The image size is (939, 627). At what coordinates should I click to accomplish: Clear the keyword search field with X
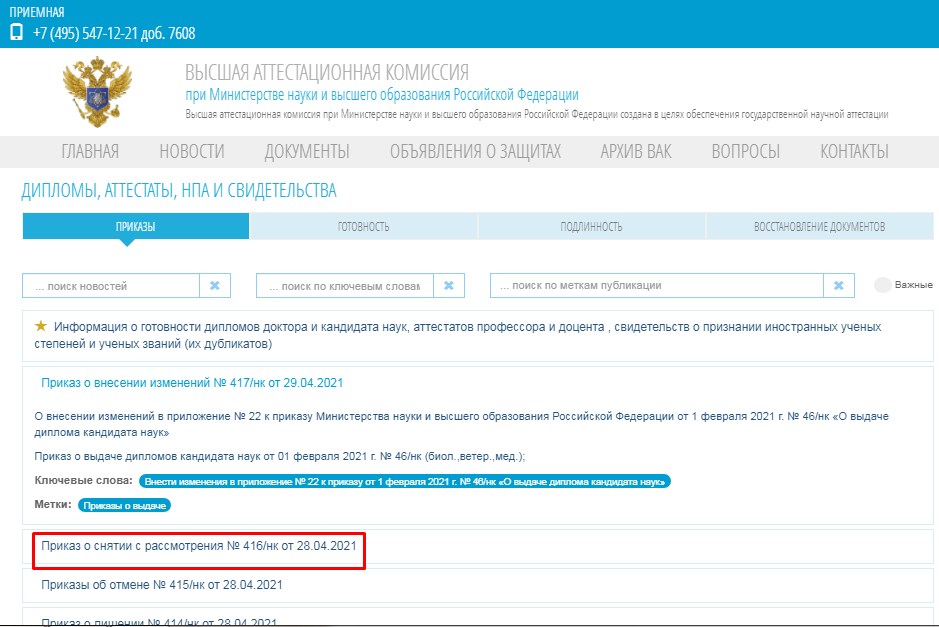[448, 286]
